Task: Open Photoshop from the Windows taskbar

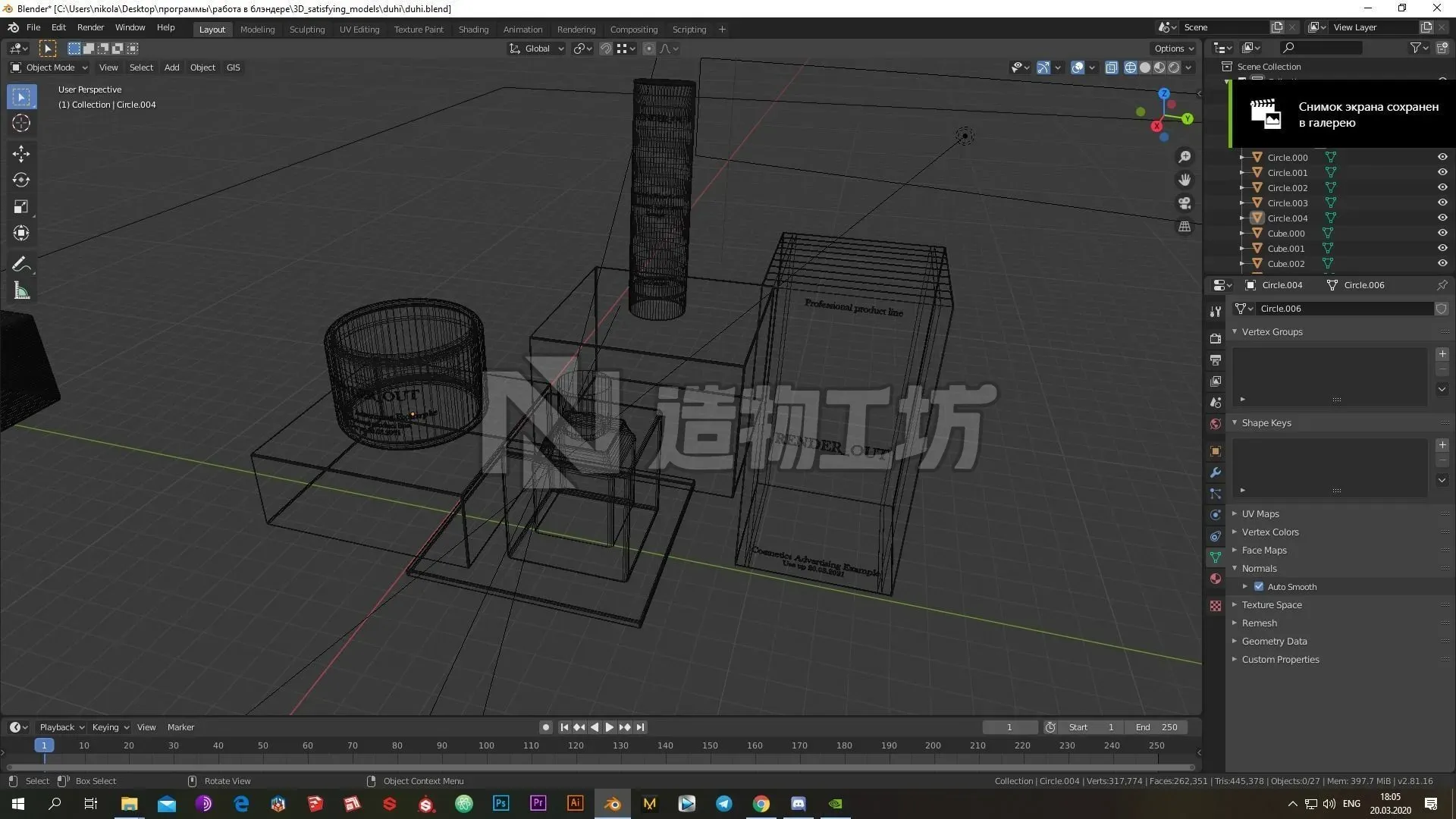Action: pos(500,804)
